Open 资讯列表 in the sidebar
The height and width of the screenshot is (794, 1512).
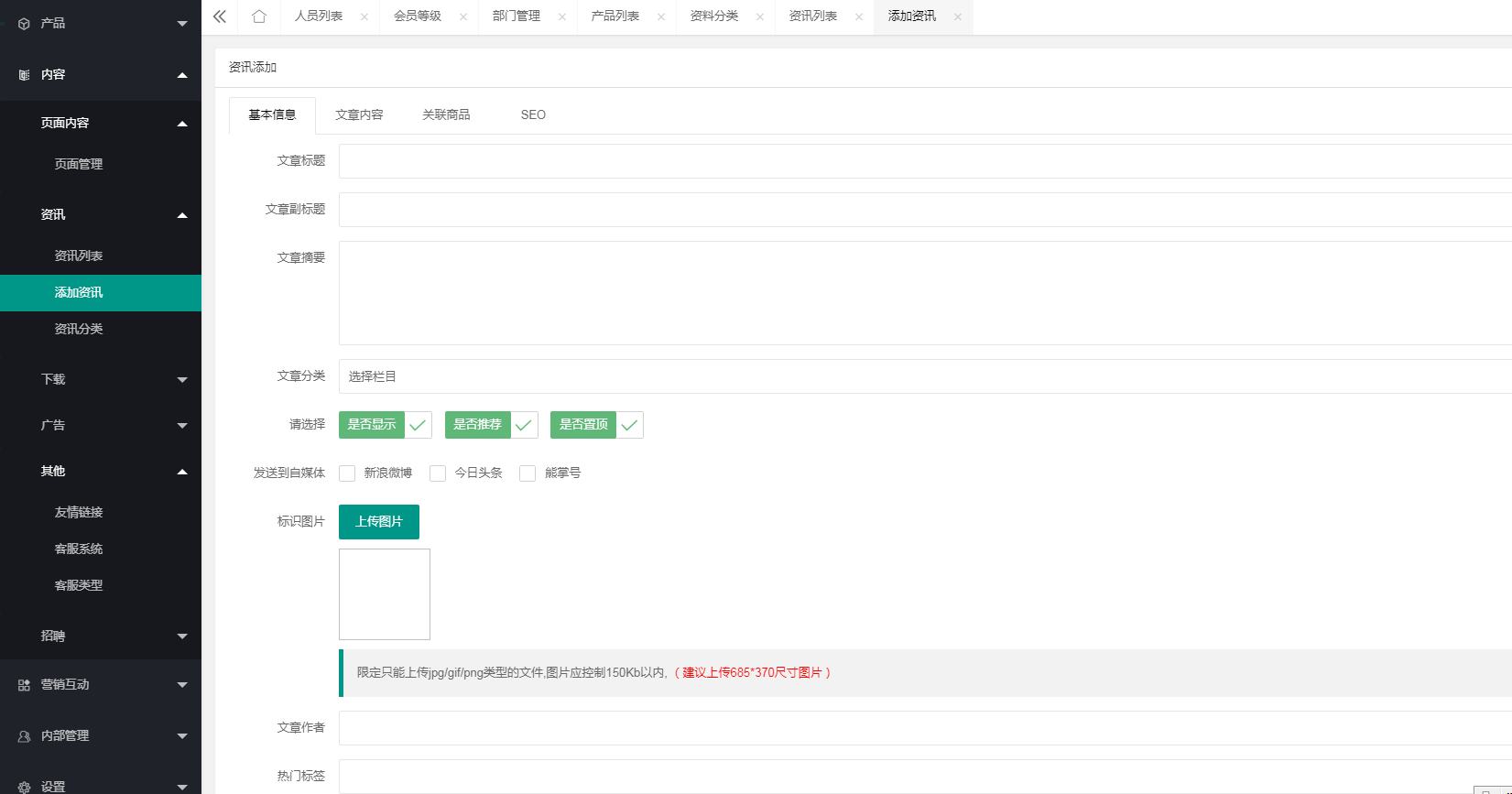(x=79, y=256)
